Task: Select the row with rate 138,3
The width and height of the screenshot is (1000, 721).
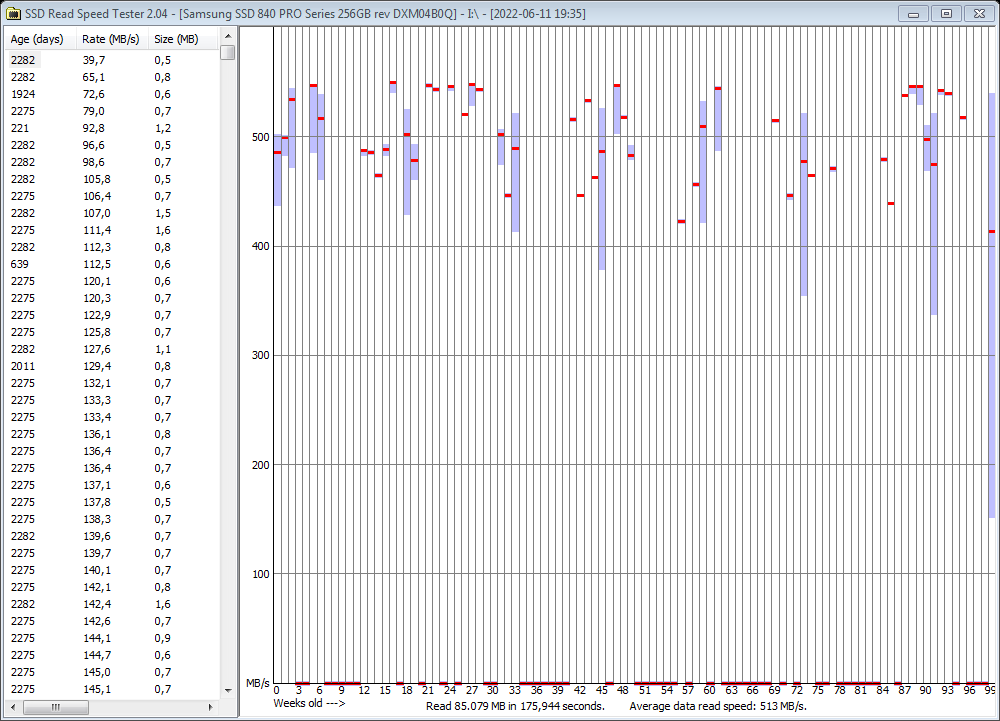Action: pyautogui.click(x=112, y=519)
